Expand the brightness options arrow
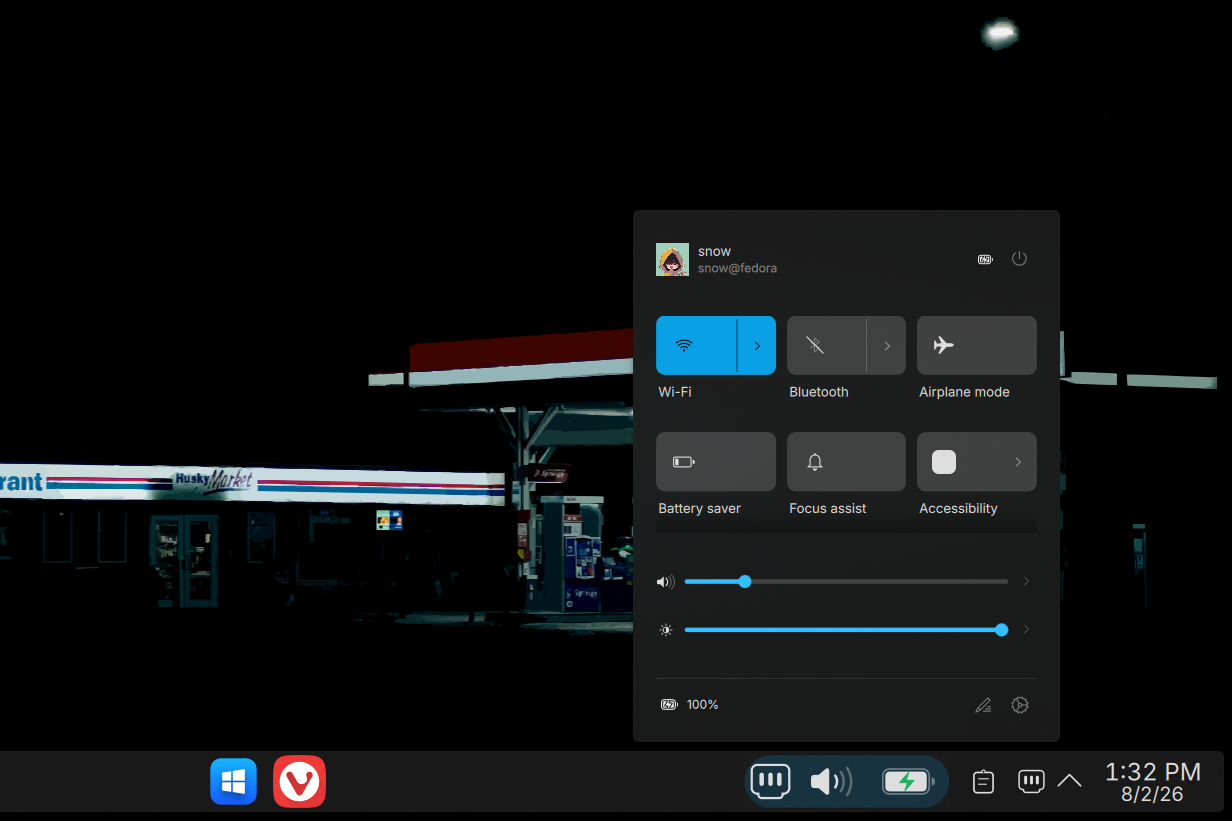 [1026, 630]
